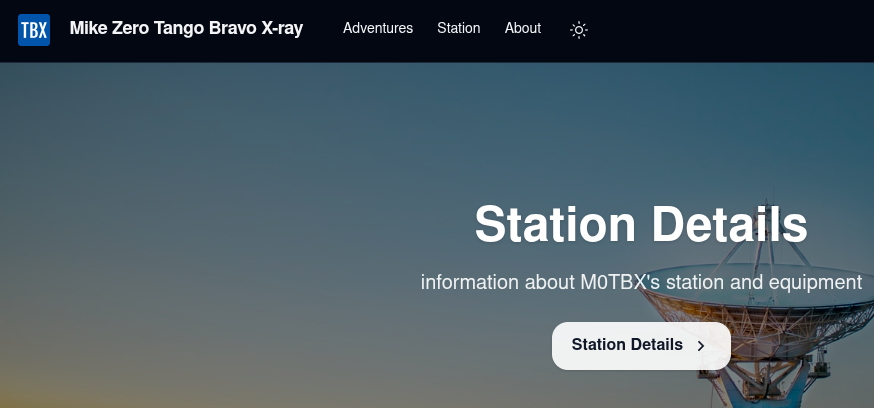
Task: Click the word "Details" in the hero heading
Action: coord(729,224)
